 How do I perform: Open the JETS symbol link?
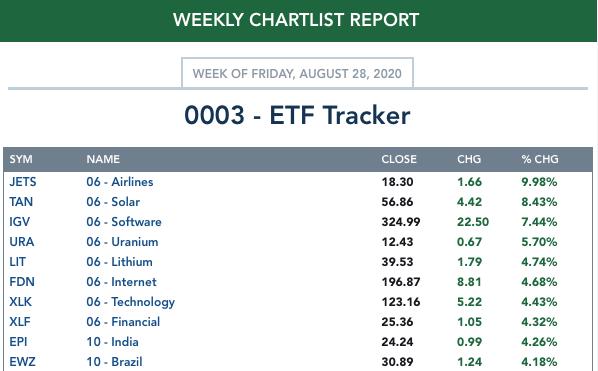tap(23, 182)
